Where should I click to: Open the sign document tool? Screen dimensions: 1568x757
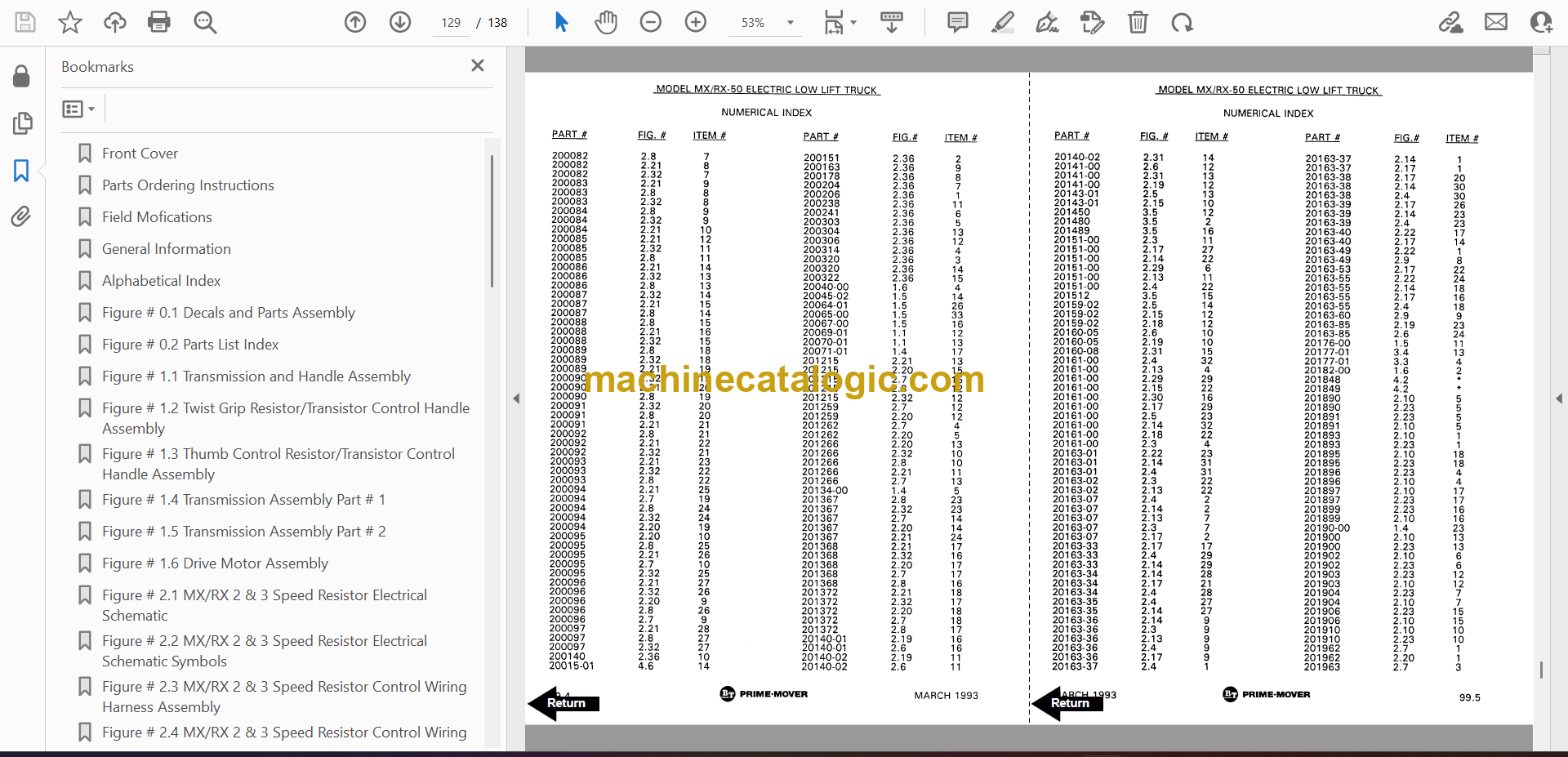[1048, 22]
